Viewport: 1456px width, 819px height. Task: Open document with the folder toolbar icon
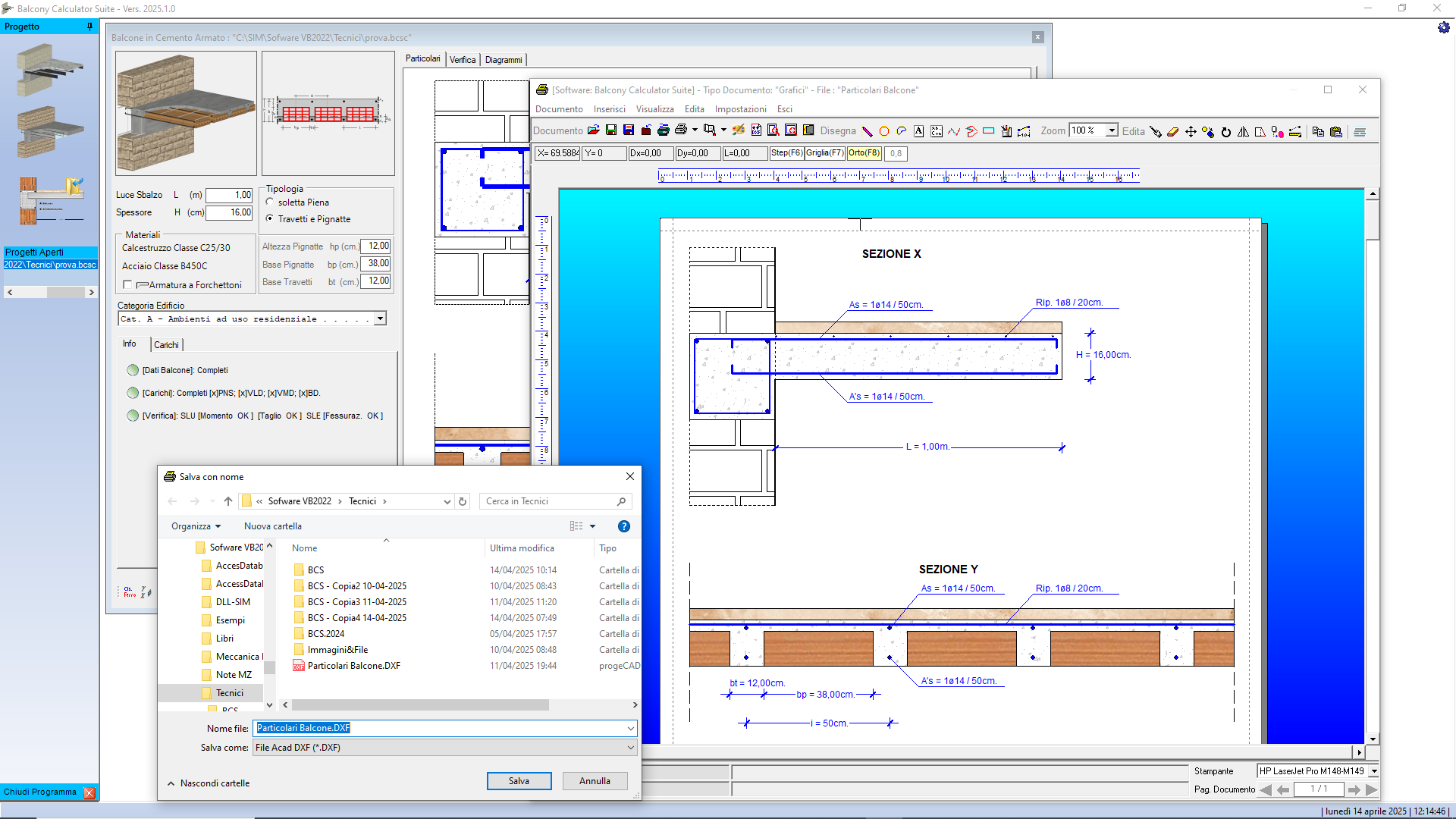(x=594, y=130)
